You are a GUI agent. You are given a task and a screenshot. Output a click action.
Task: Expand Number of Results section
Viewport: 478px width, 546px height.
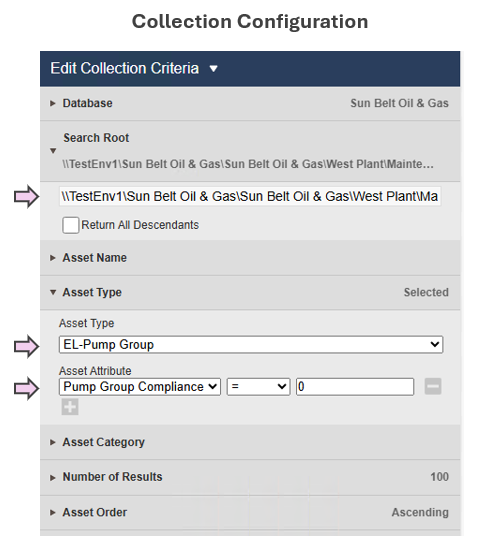[x=250, y=477]
